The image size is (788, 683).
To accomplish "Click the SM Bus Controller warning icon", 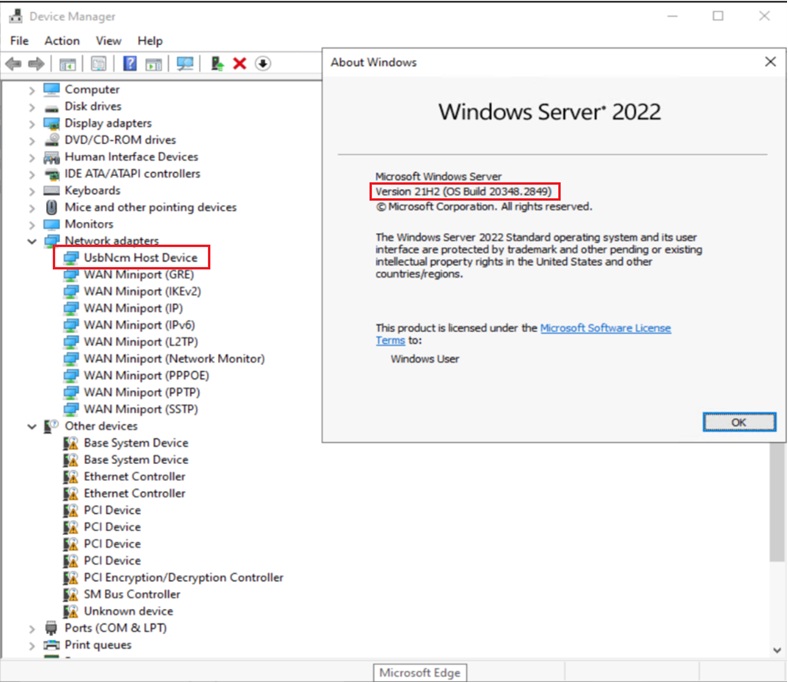I will 71,595.
